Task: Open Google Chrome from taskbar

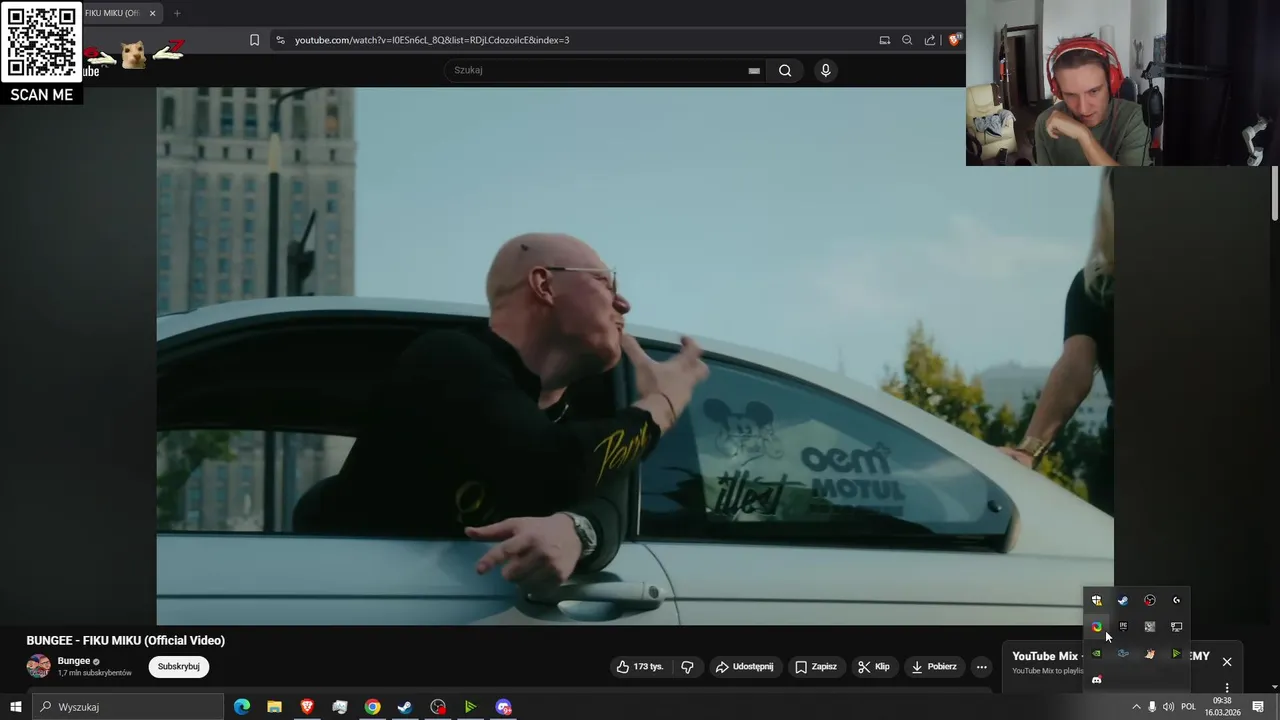Action: pos(372,707)
